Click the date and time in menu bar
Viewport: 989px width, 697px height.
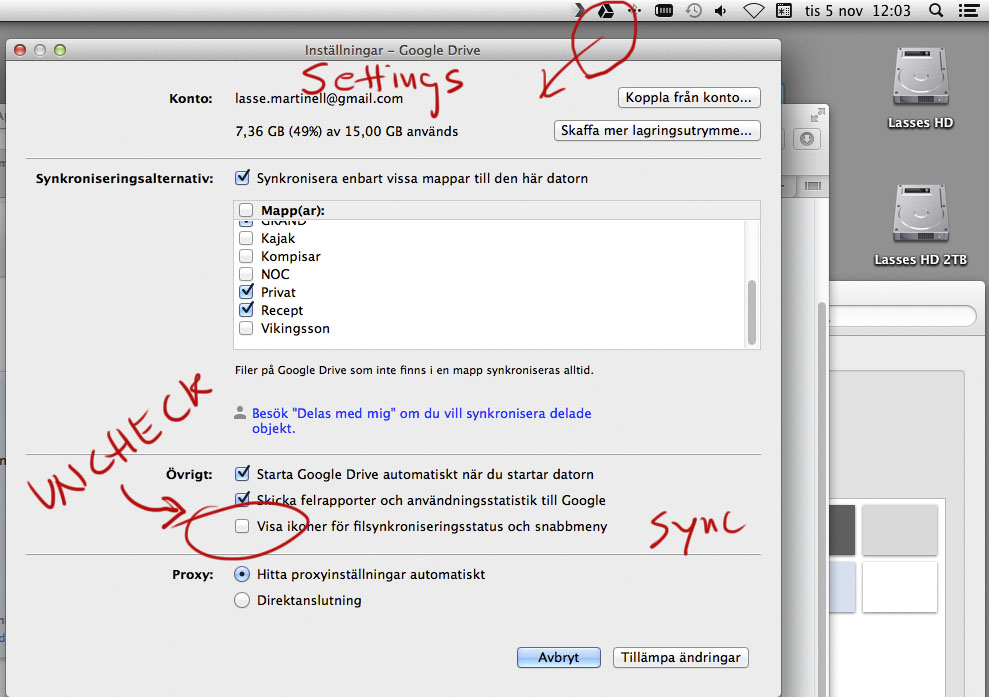(x=857, y=11)
